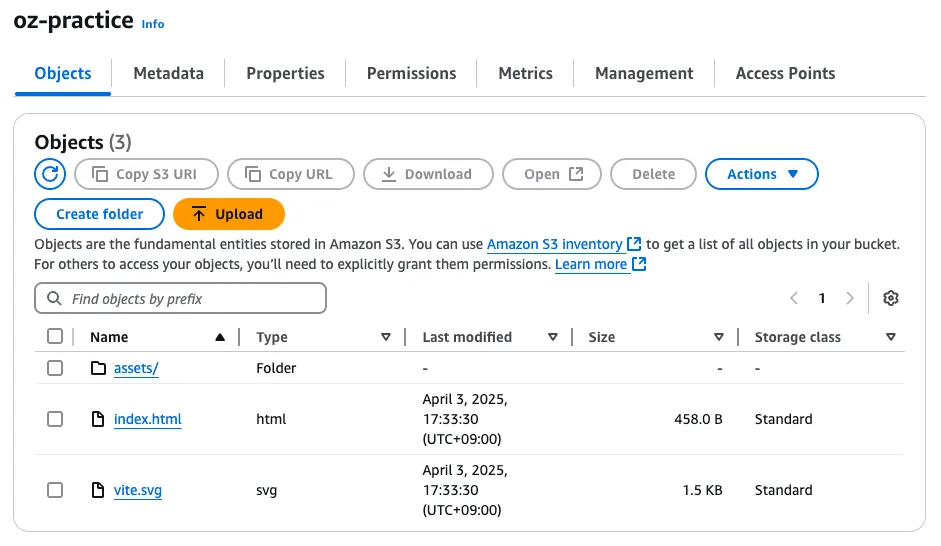
Task: Switch to the Permissions tab
Action: pyautogui.click(x=411, y=73)
